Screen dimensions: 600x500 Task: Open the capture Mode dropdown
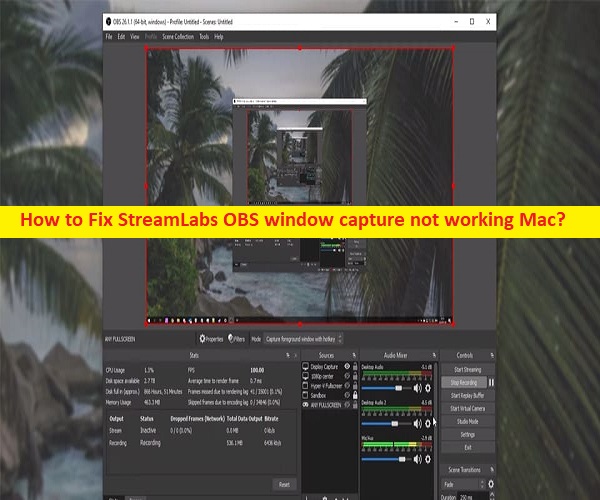coord(303,339)
